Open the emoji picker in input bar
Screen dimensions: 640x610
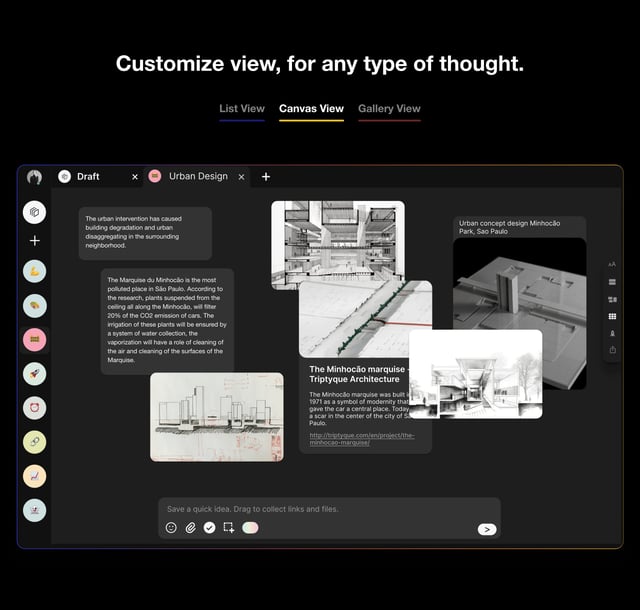click(x=171, y=528)
